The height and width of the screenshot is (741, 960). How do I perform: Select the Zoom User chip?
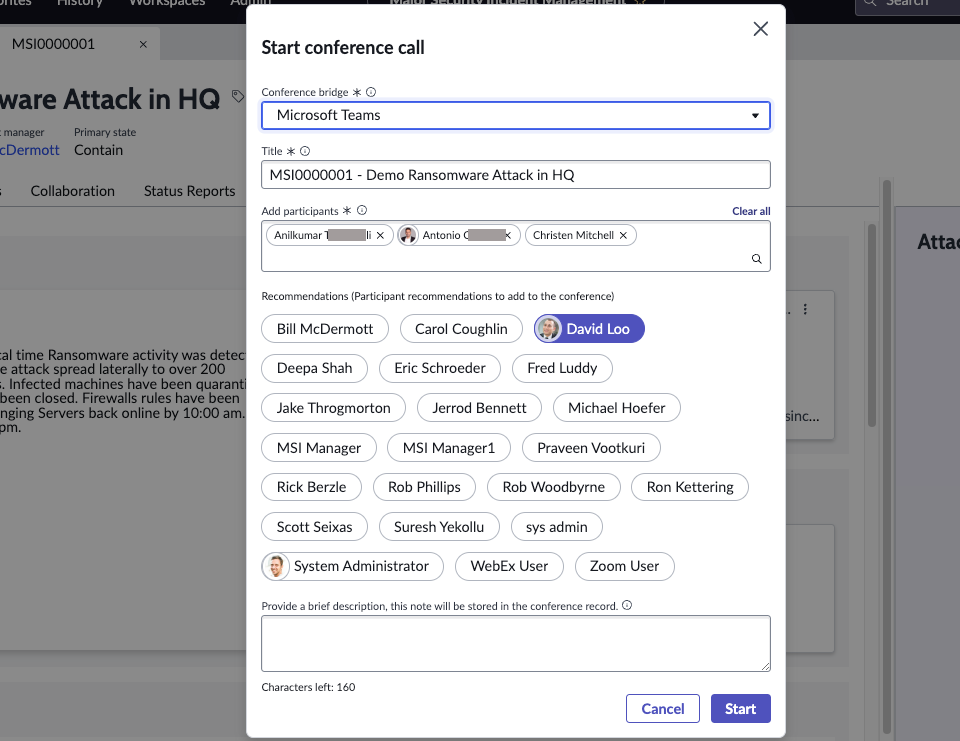click(x=624, y=566)
